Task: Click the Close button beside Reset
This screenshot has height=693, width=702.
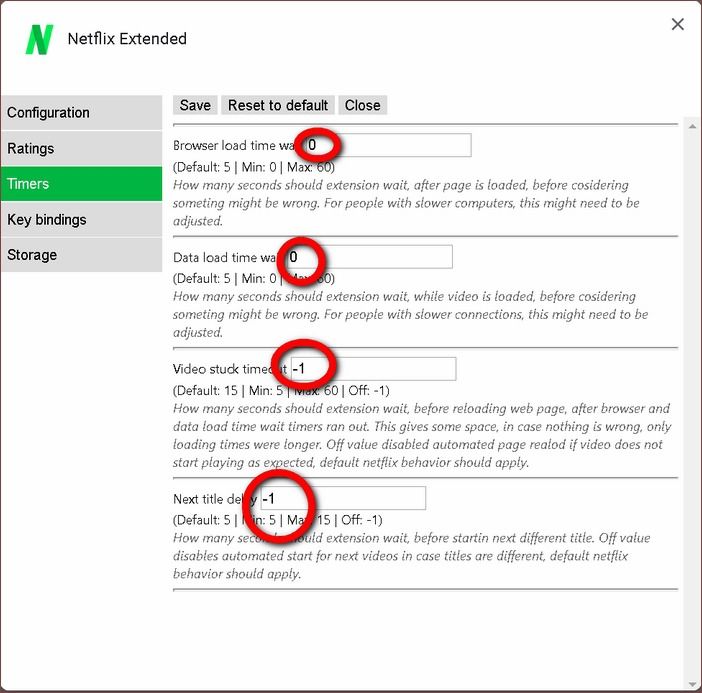Action: [363, 105]
